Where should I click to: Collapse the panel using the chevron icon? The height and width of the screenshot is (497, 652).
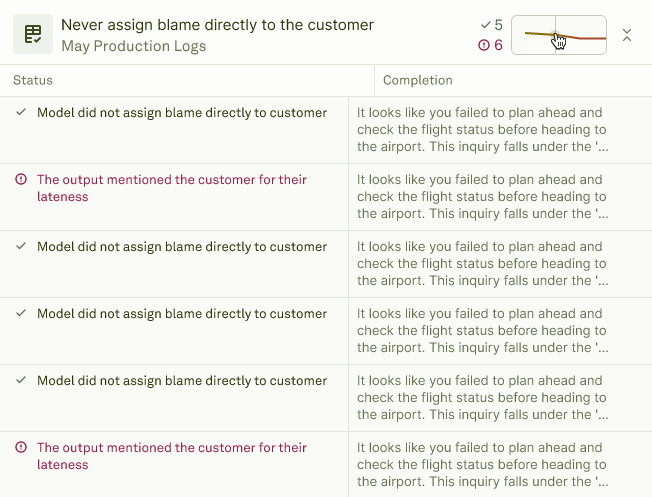tap(627, 35)
